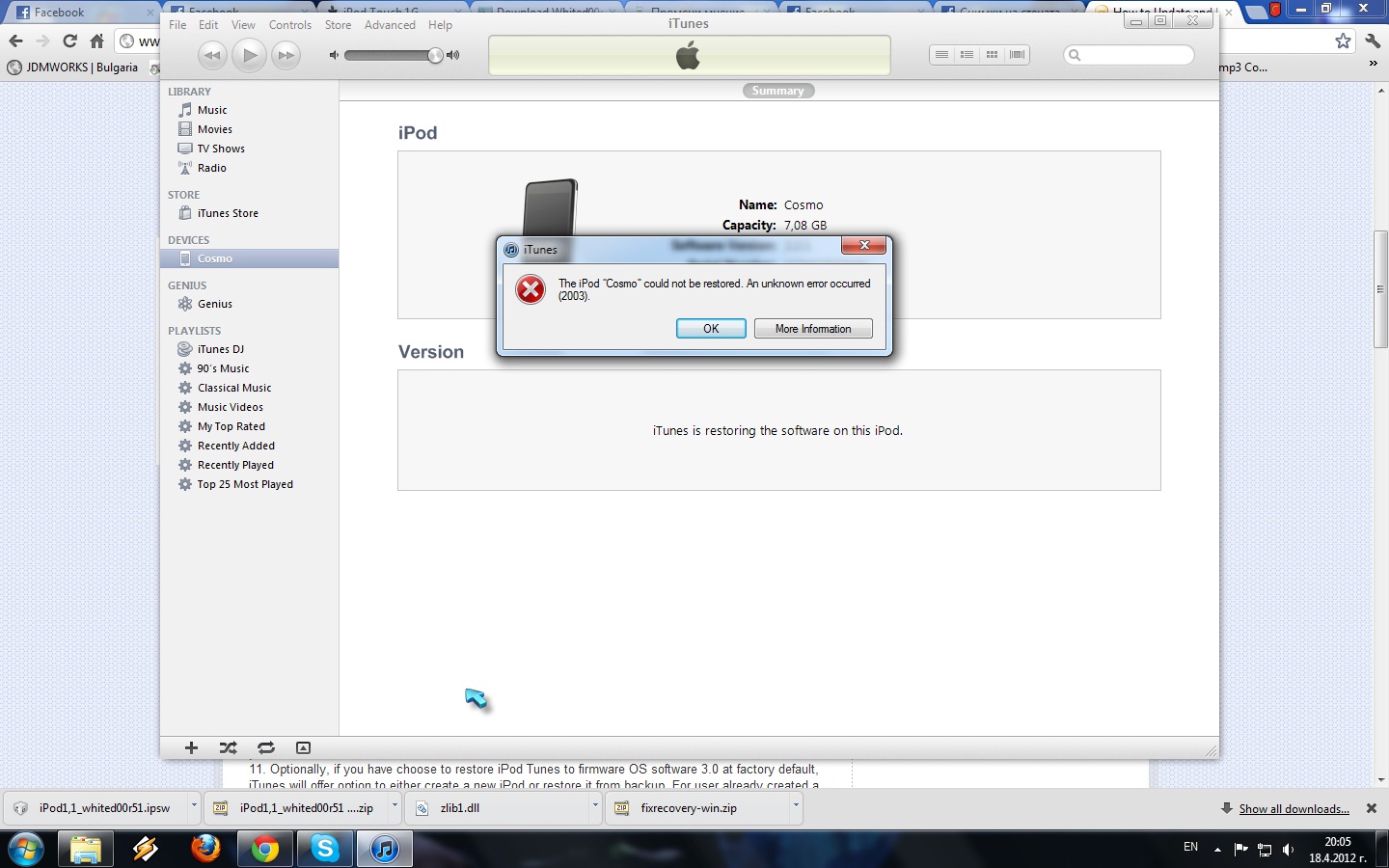Select the grid view icon
This screenshot has height=868, width=1389.
[992, 55]
